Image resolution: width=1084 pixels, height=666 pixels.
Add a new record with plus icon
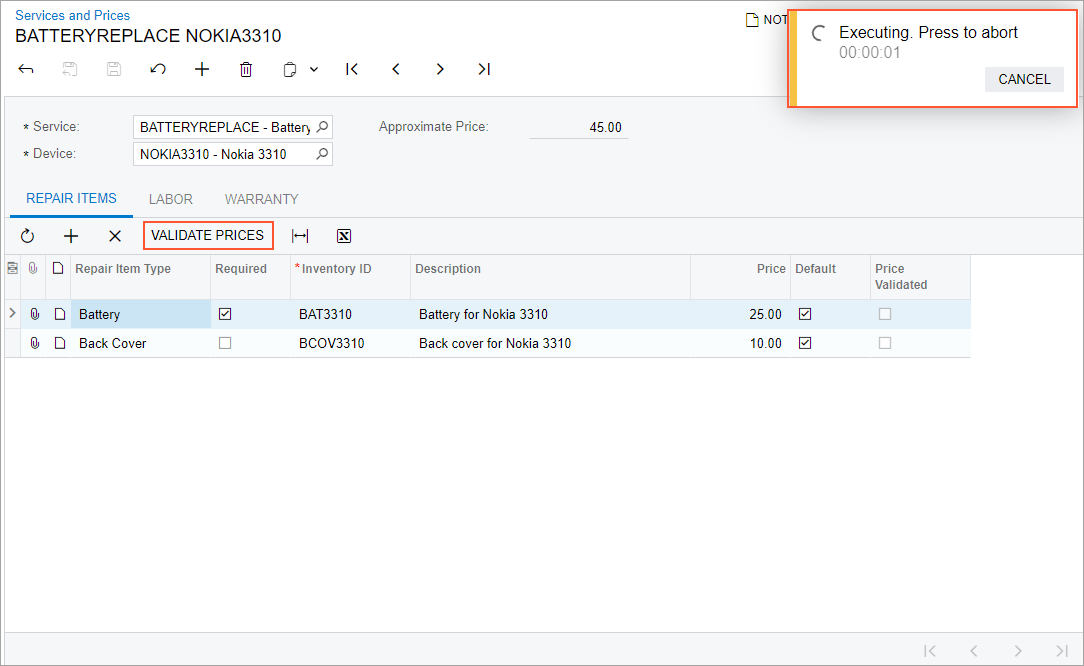202,69
